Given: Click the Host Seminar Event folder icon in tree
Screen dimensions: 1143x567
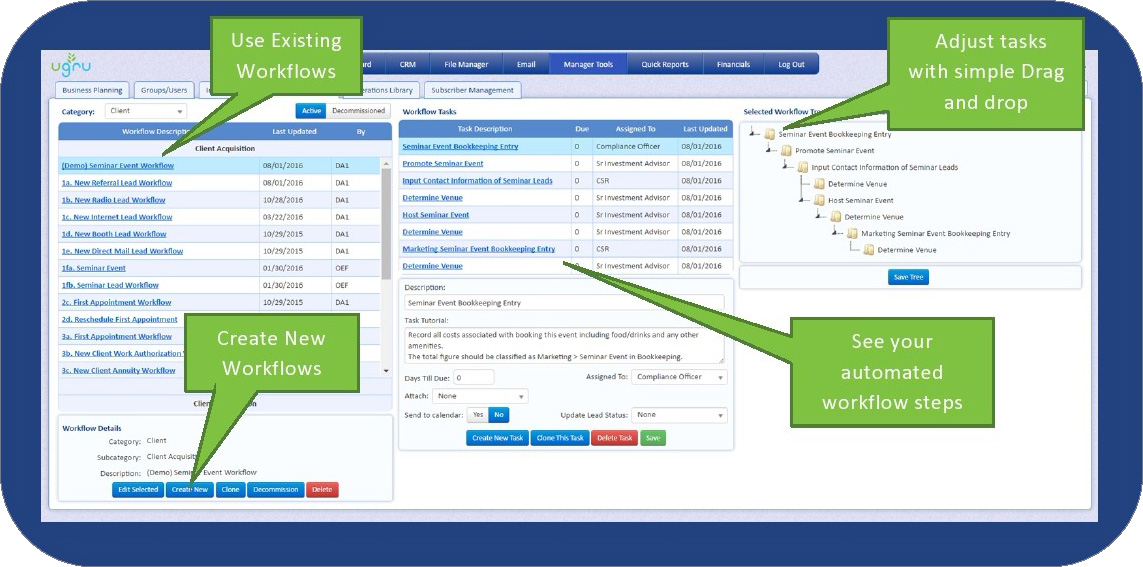Looking at the screenshot, I should tap(819, 200).
